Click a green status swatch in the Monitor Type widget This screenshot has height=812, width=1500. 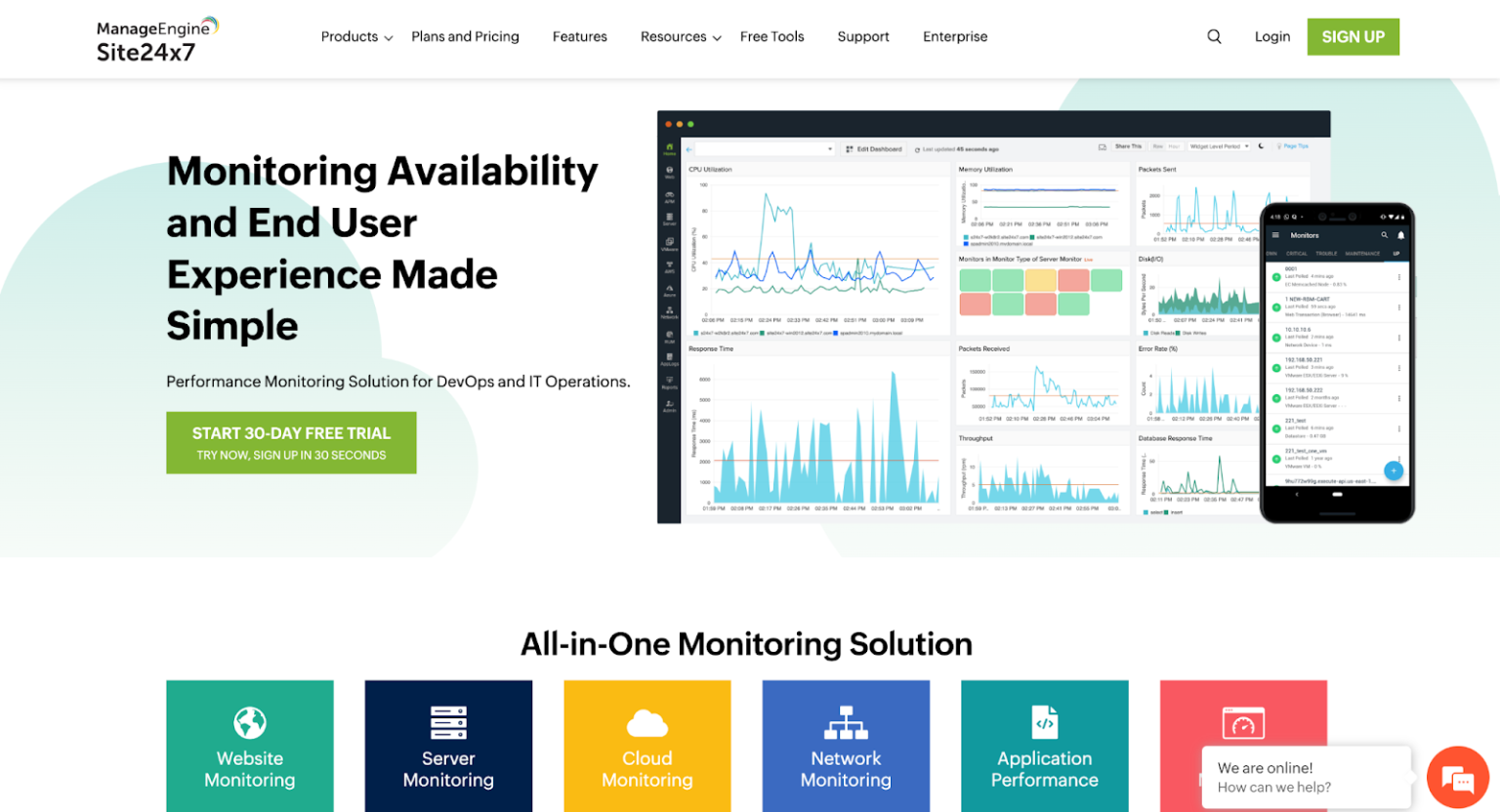(x=974, y=280)
